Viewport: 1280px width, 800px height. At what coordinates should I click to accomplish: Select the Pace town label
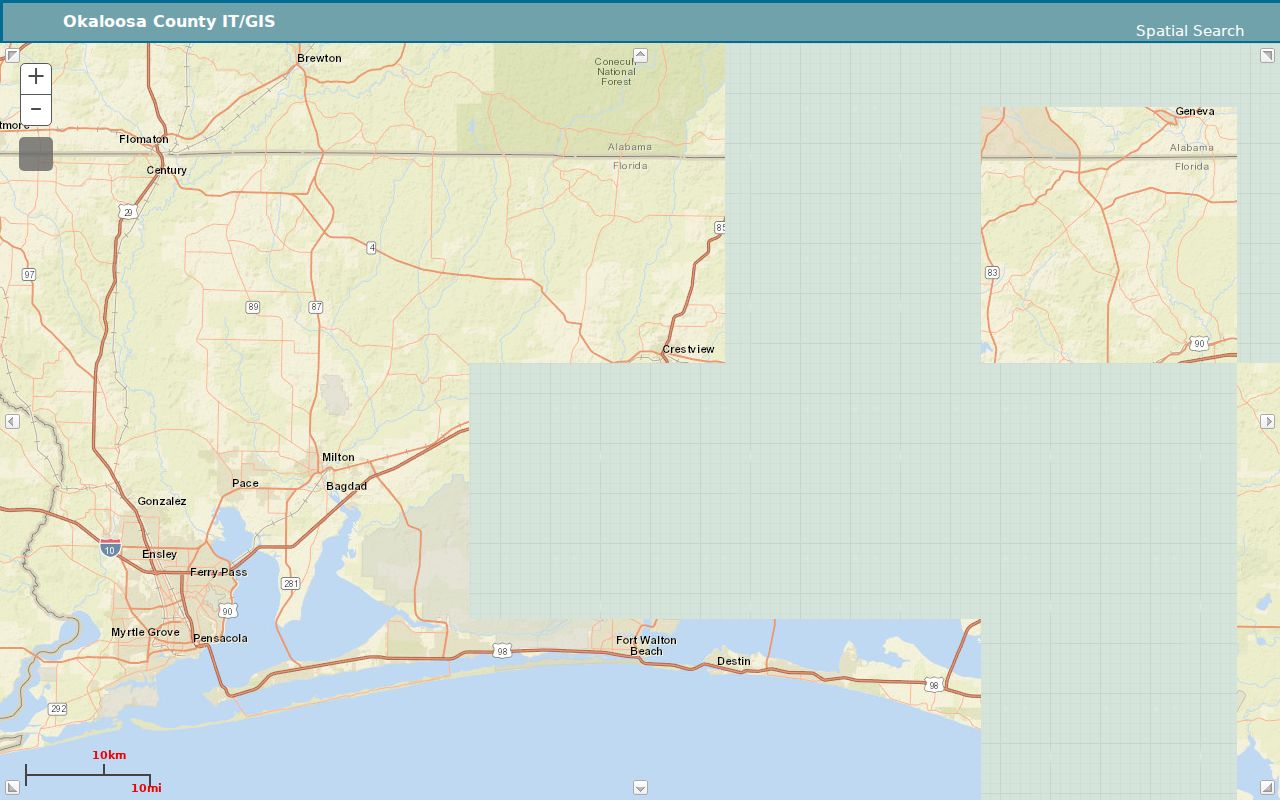[x=245, y=483]
